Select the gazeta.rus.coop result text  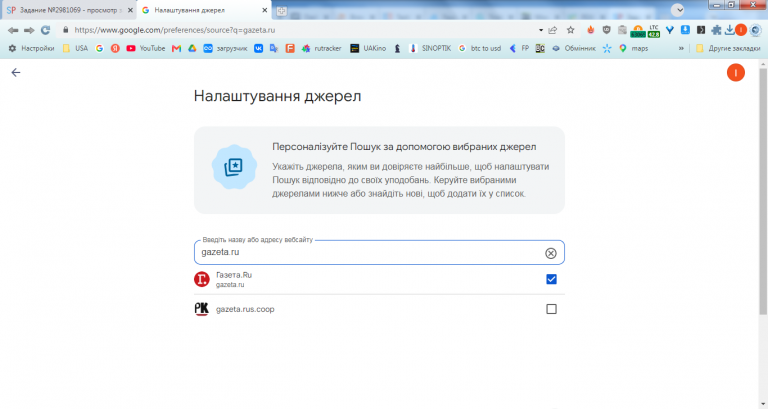245,309
